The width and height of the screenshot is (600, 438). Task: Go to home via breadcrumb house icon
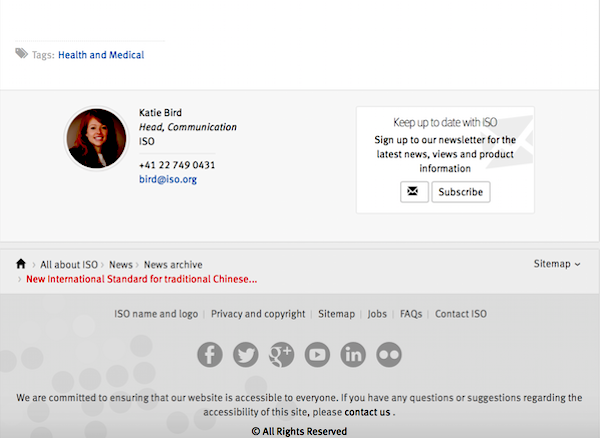click(21, 264)
